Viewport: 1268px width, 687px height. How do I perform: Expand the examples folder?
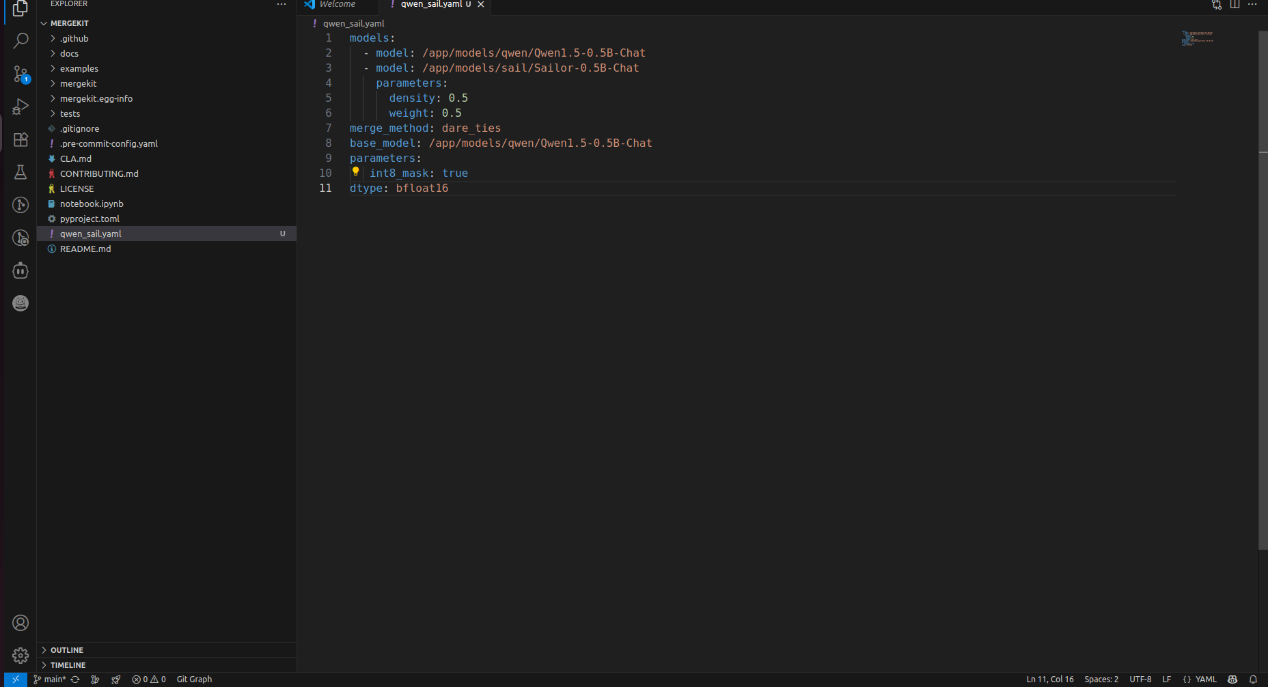pos(79,69)
